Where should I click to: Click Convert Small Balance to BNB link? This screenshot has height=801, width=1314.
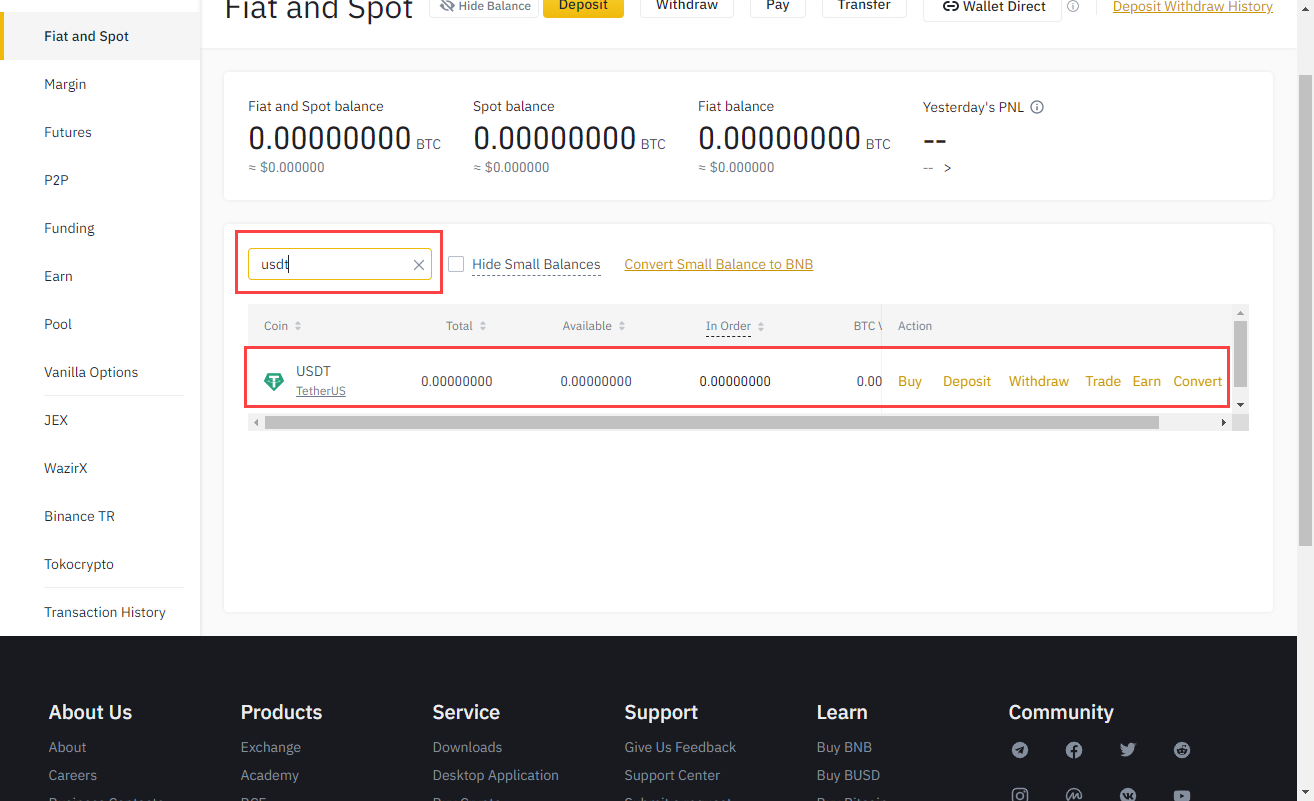tap(718, 264)
